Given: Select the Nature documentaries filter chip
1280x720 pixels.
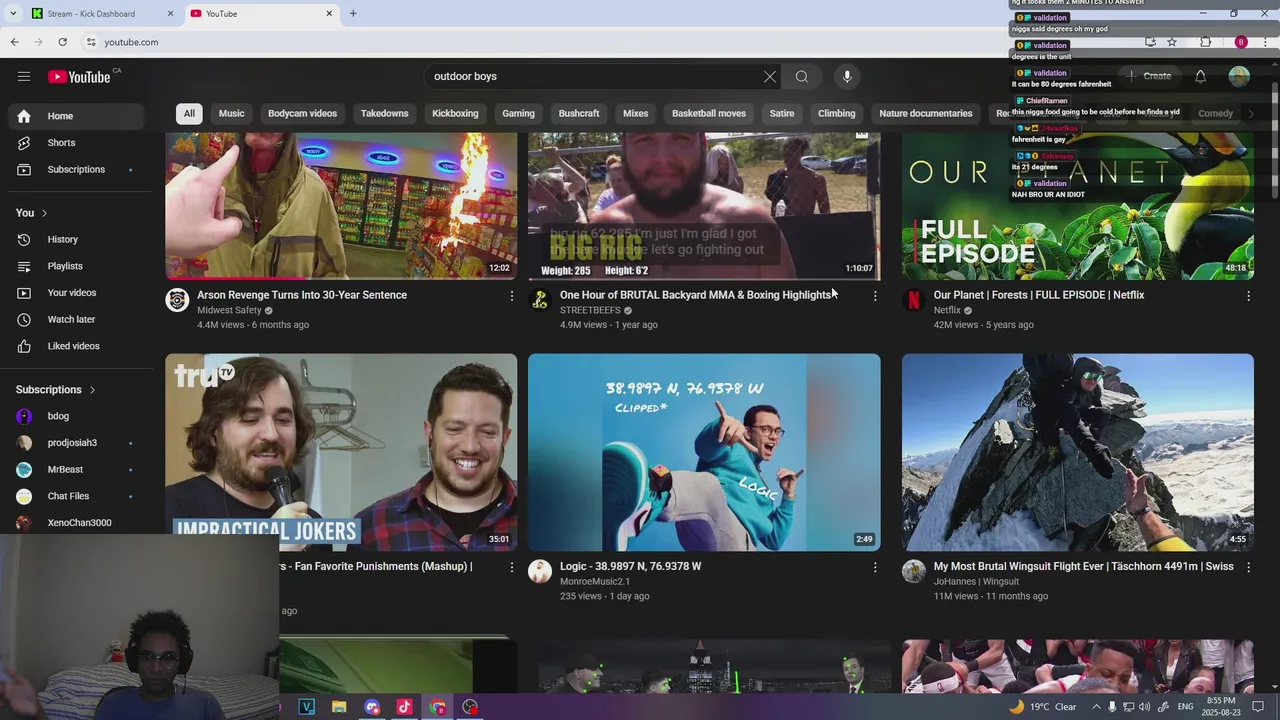Looking at the screenshot, I should pos(926,113).
